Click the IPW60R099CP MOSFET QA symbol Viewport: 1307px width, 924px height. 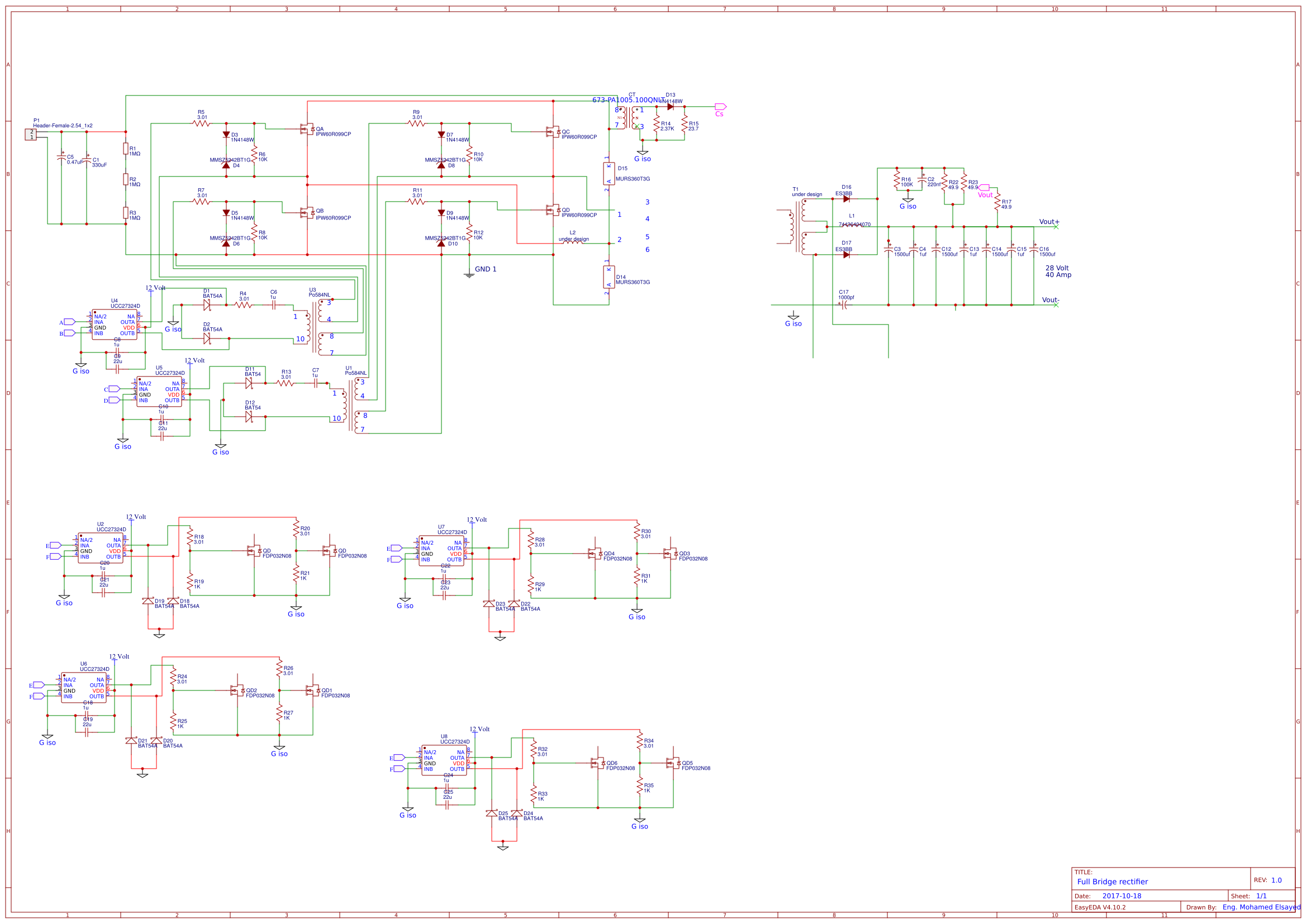tap(307, 130)
